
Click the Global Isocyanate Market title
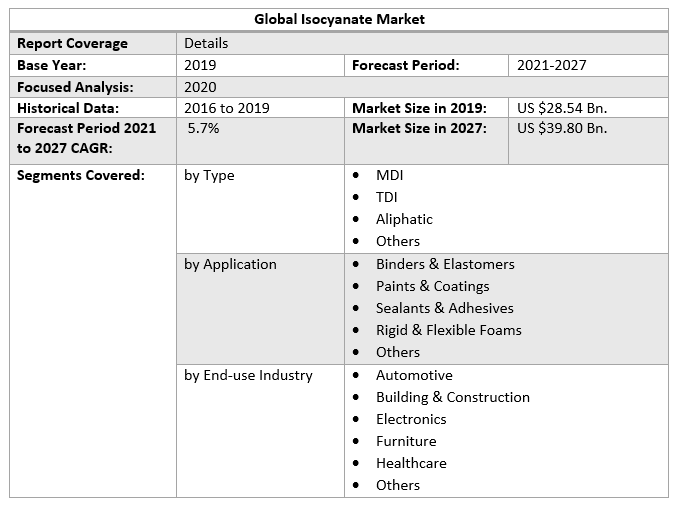[339, 19]
